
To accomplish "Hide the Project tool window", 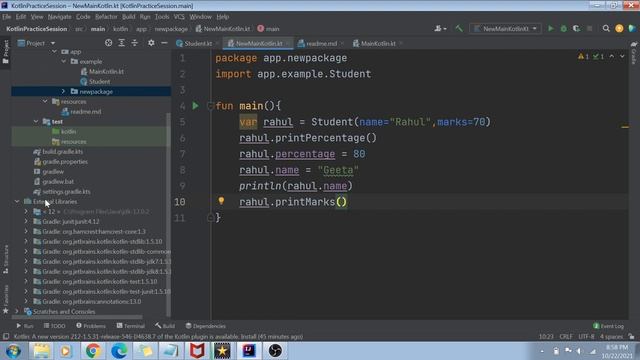I will click(164, 43).
